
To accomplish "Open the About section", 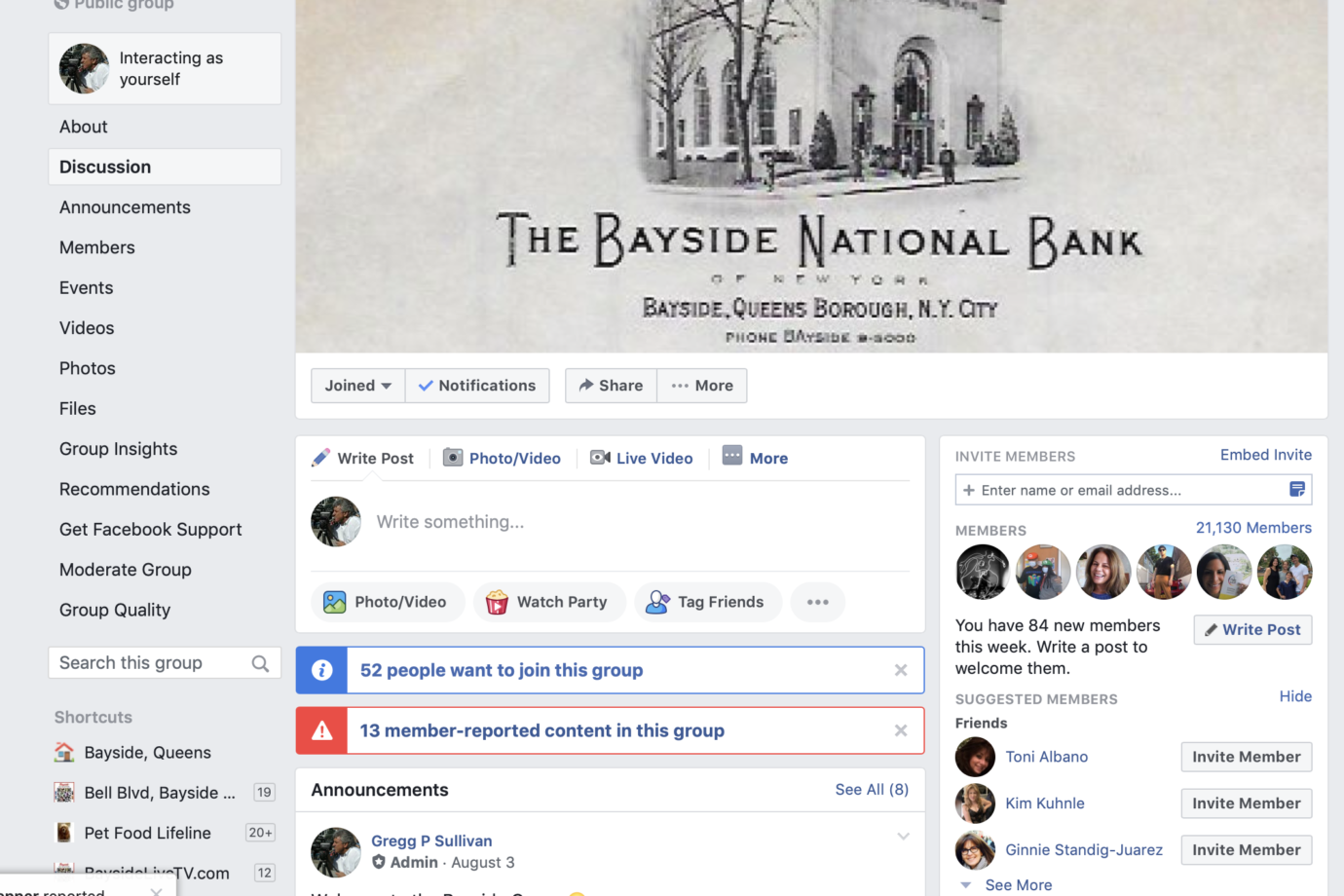I will pyautogui.click(x=84, y=127).
